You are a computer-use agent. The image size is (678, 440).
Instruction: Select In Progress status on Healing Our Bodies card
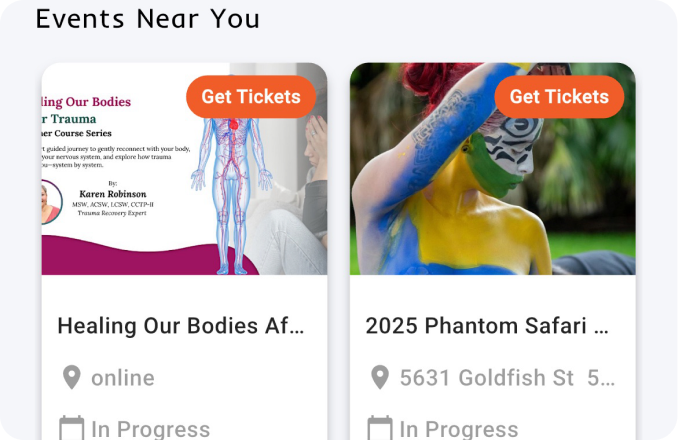[x=150, y=429]
